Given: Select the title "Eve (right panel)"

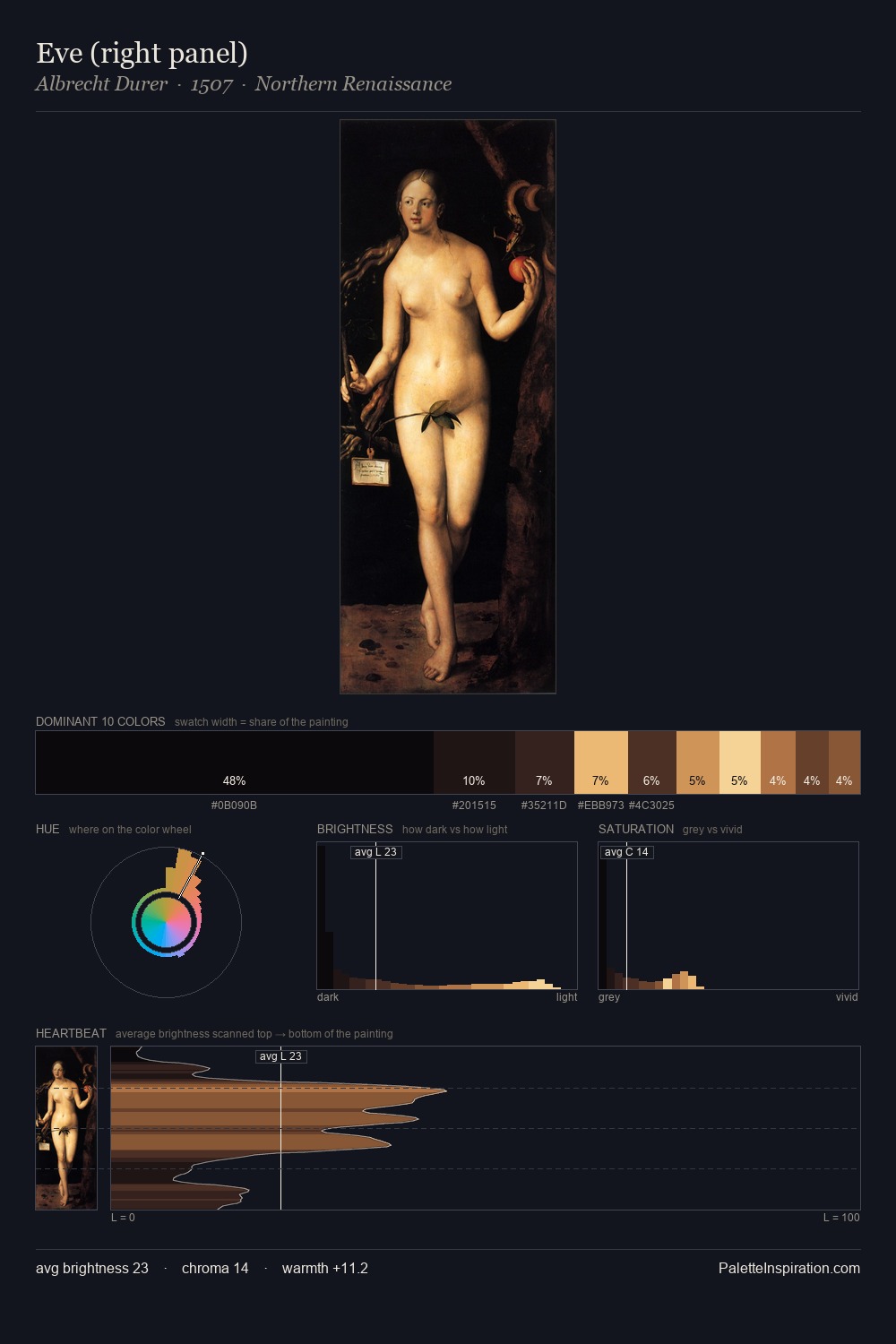Looking at the screenshot, I should tap(142, 54).
